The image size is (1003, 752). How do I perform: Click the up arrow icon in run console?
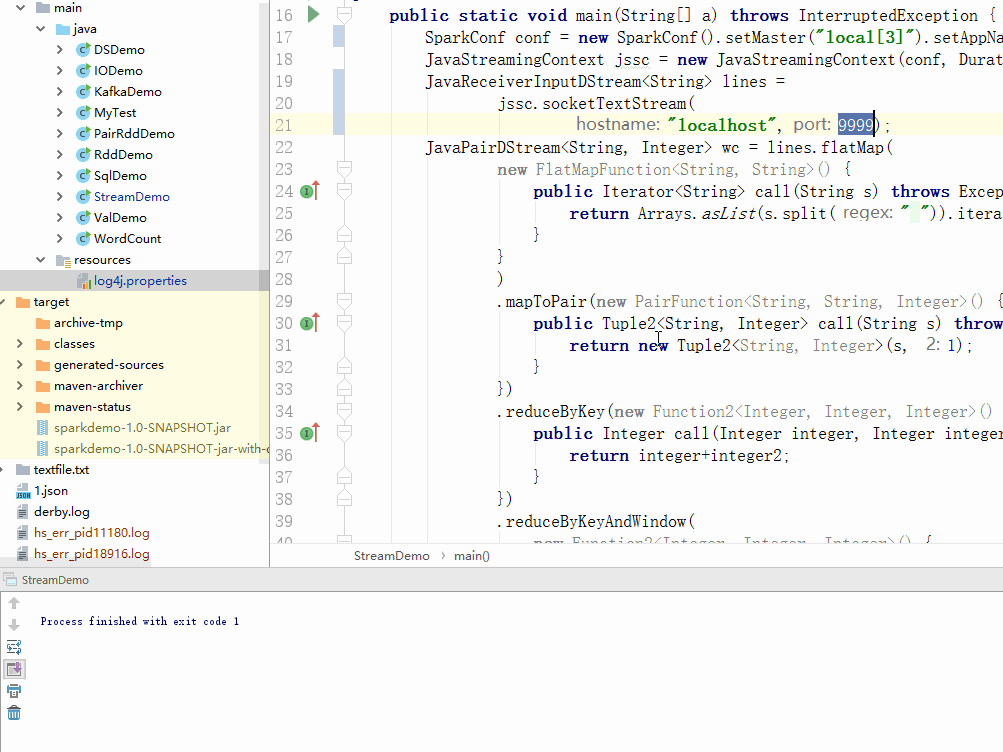(x=14, y=603)
